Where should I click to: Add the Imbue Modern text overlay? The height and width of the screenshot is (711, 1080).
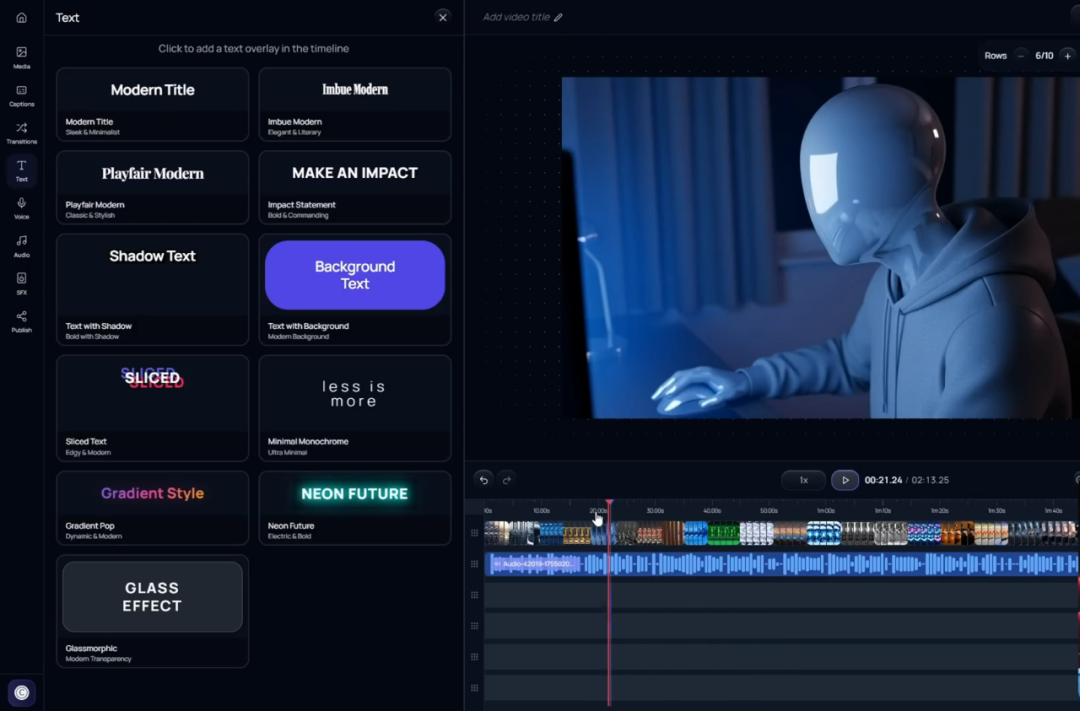[355, 104]
